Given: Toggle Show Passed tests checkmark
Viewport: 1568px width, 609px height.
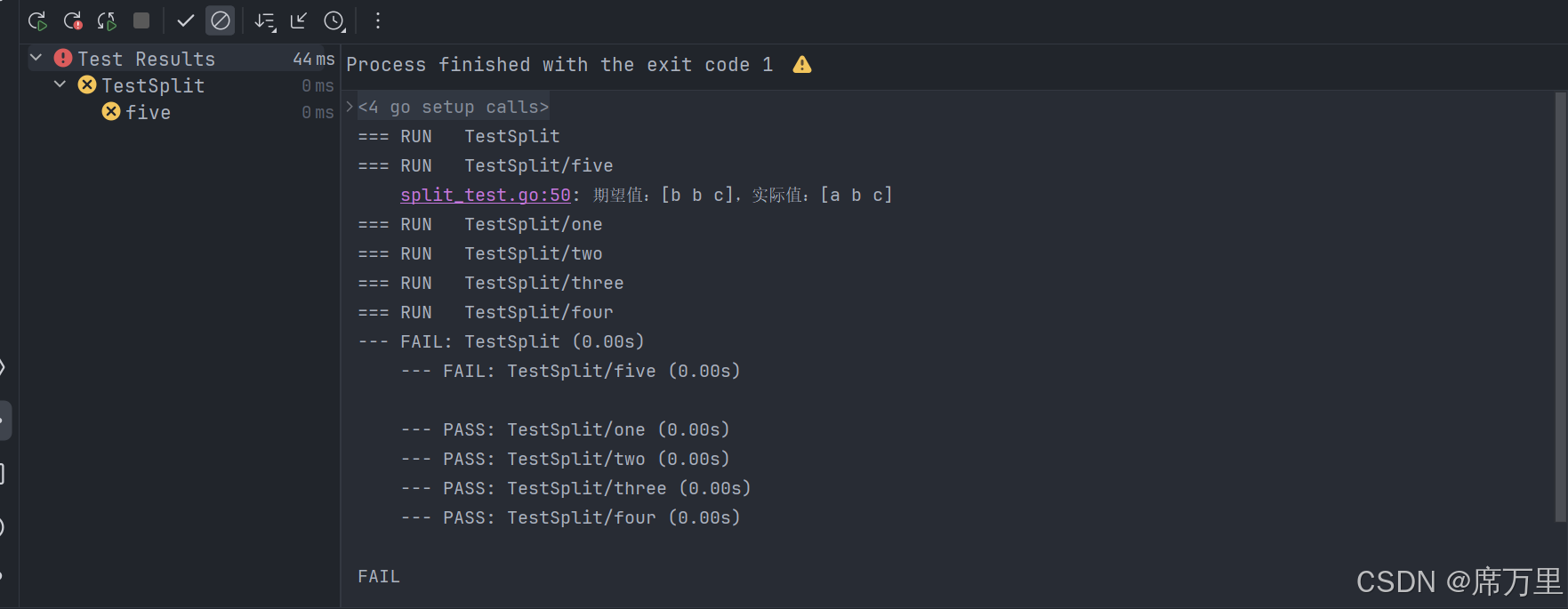Looking at the screenshot, I should [186, 20].
